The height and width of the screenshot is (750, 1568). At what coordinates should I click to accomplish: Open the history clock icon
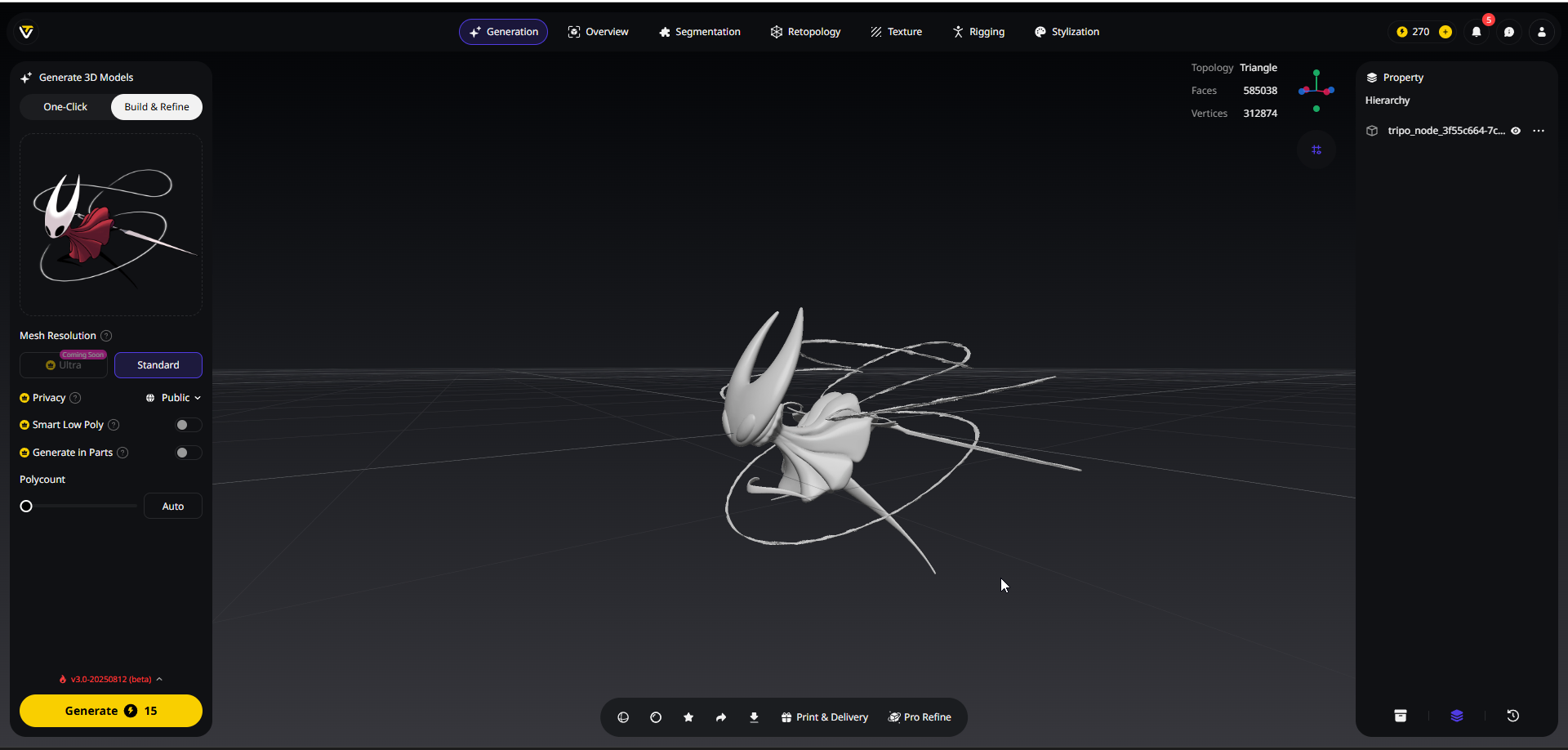[1512, 716]
